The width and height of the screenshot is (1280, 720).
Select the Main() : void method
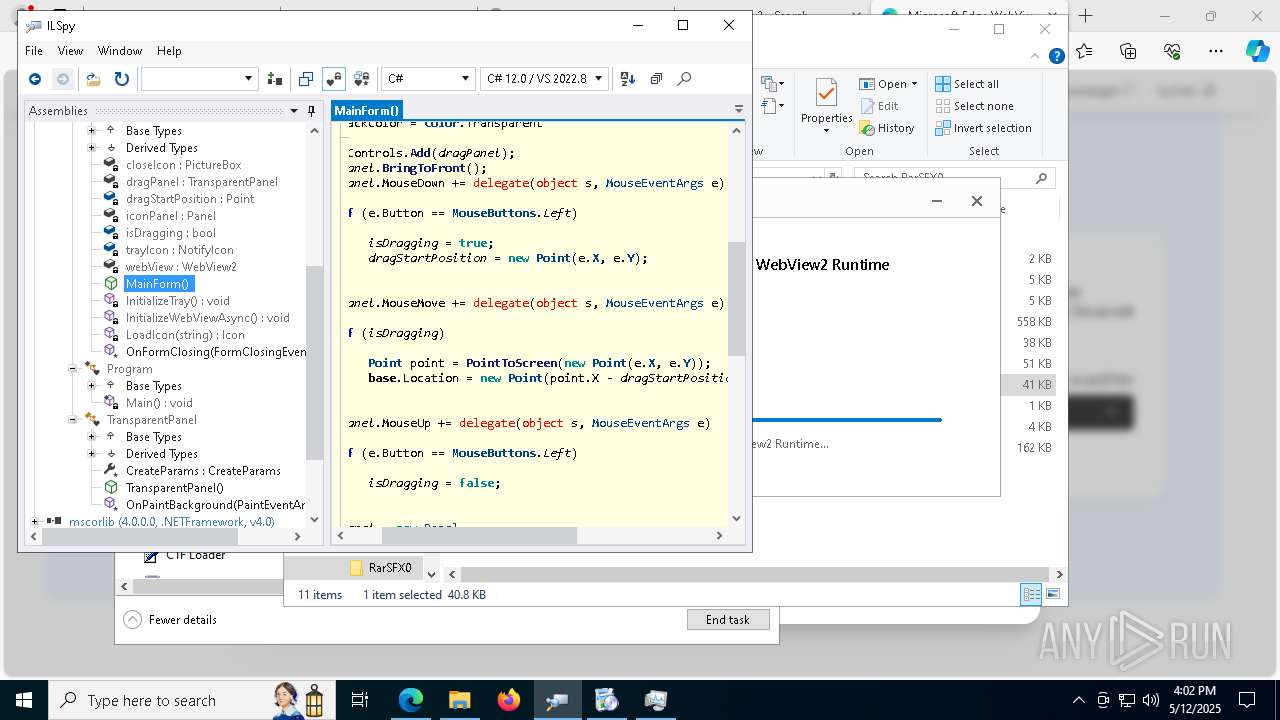point(158,403)
